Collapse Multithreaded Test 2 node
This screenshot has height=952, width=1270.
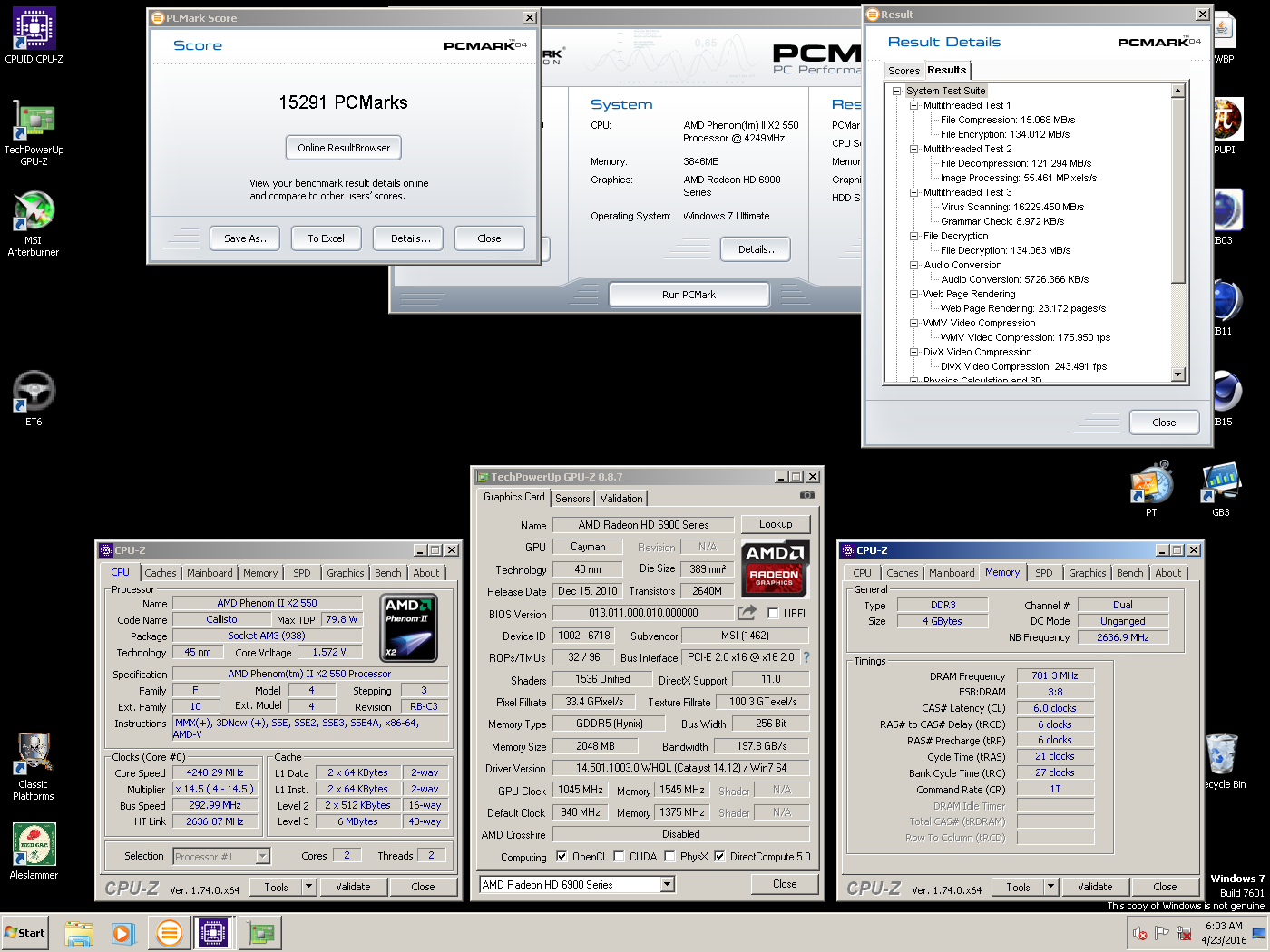[x=914, y=149]
